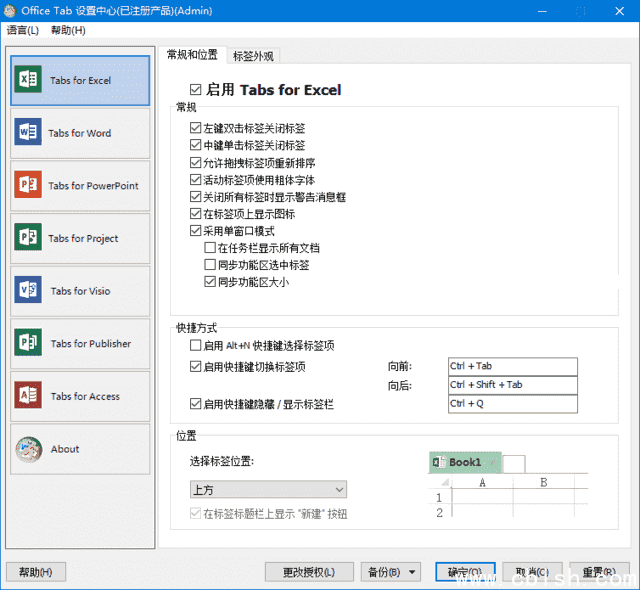Switch to the 常规和位置 tab
This screenshot has width=640, height=590.
click(192, 54)
